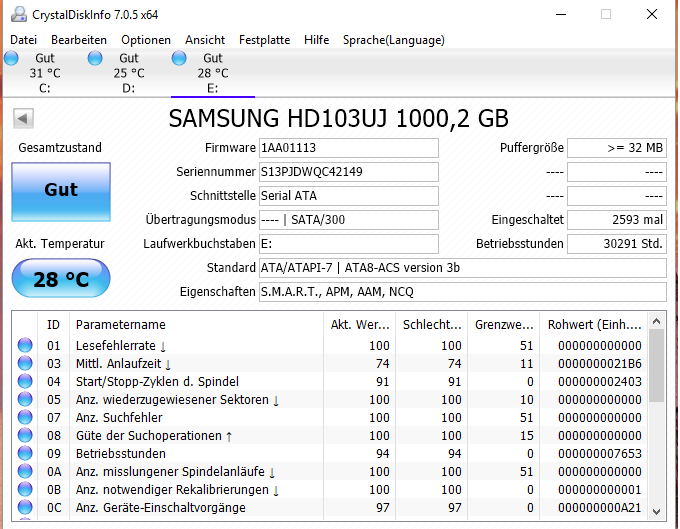Click the status orb of Mittl. Anlaufzeit row
The height and width of the screenshot is (529, 680).
[25, 363]
